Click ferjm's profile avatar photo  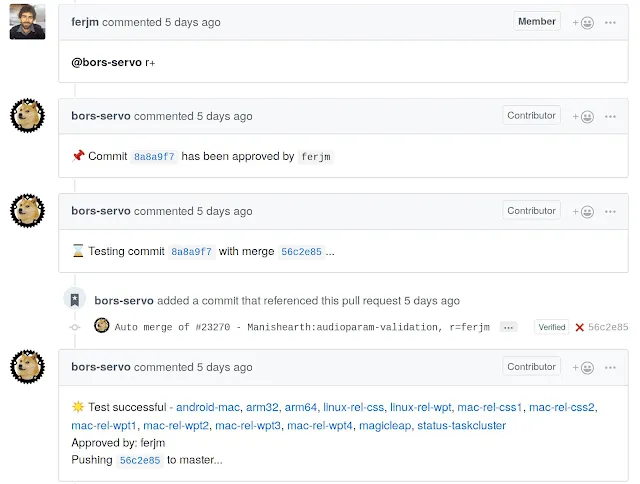pos(27,22)
